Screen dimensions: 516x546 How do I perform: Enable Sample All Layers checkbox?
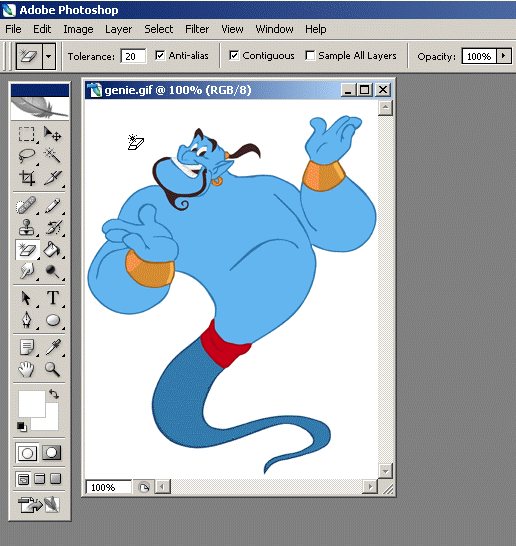pyautogui.click(x=310, y=55)
